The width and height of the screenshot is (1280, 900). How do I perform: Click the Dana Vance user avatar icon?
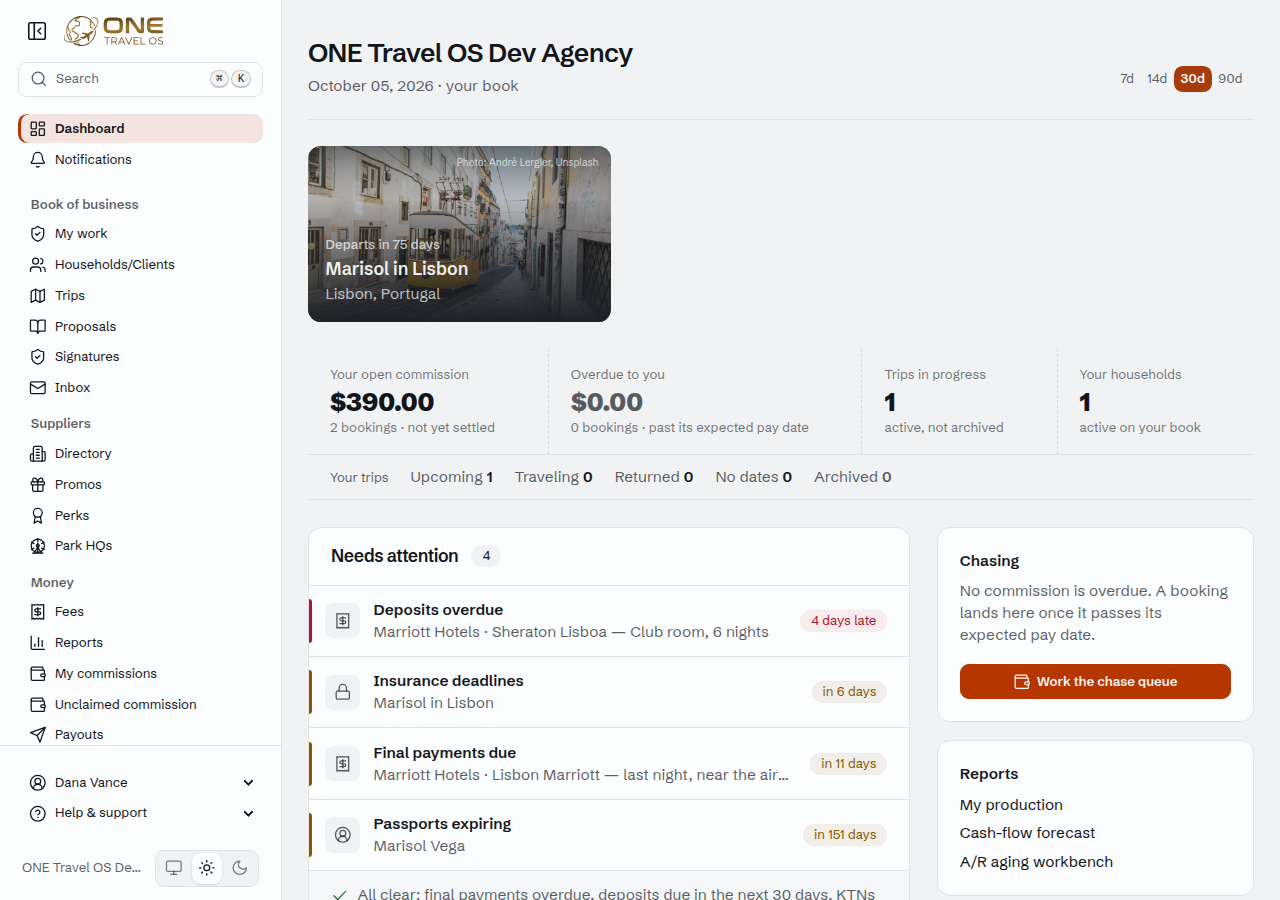pyautogui.click(x=38, y=782)
